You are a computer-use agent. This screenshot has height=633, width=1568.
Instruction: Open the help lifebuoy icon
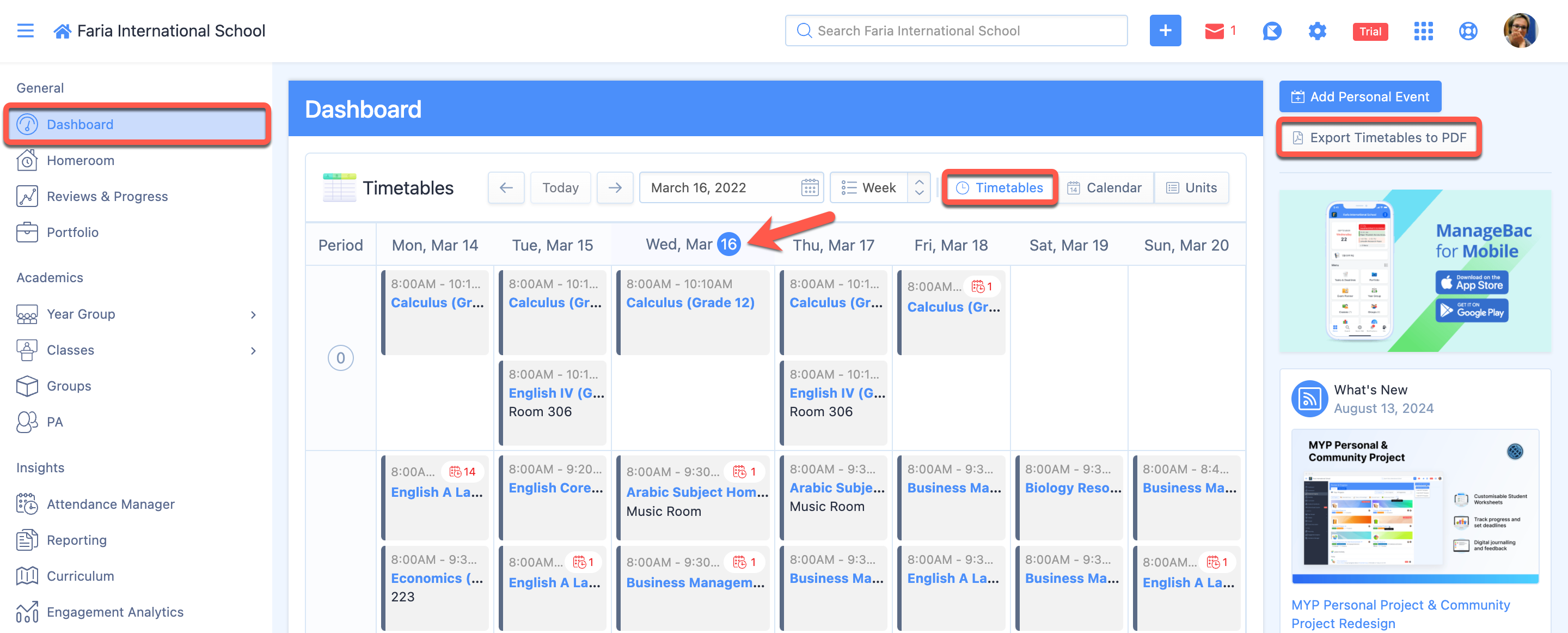(1468, 31)
